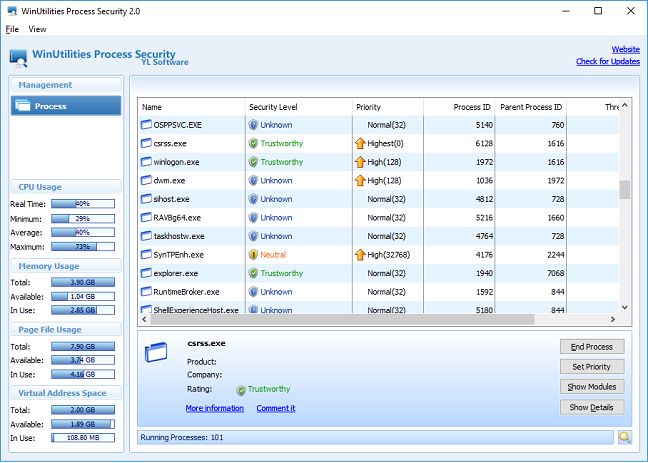Click the orange priority arrow for SynTPEnh.exe

pos(360,255)
